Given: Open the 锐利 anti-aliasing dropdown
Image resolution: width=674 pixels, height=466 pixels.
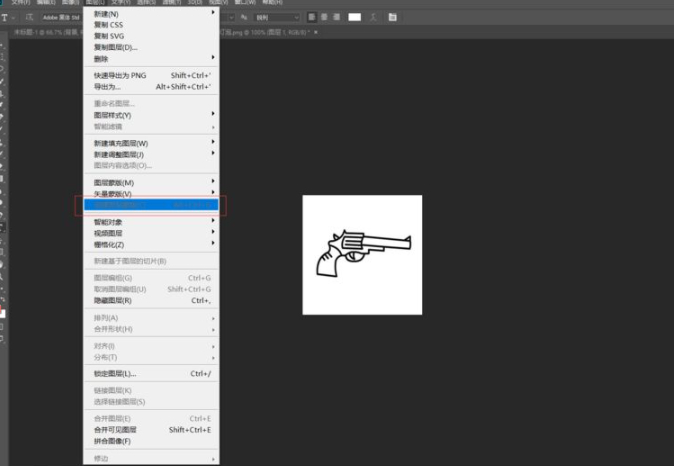Looking at the screenshot, I should click(277, 18).
